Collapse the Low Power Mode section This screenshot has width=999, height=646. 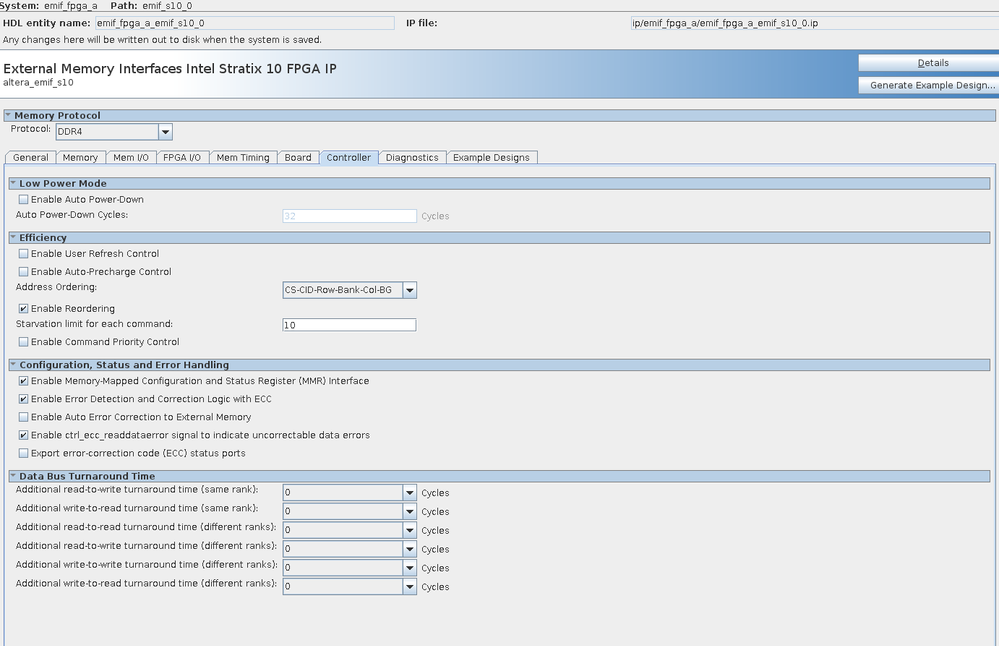[x=13, y=184]
